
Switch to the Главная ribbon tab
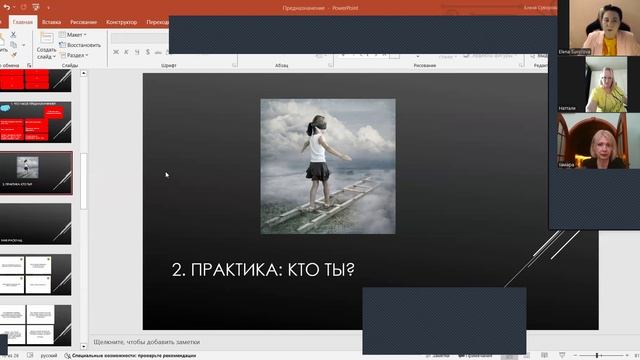22,22
